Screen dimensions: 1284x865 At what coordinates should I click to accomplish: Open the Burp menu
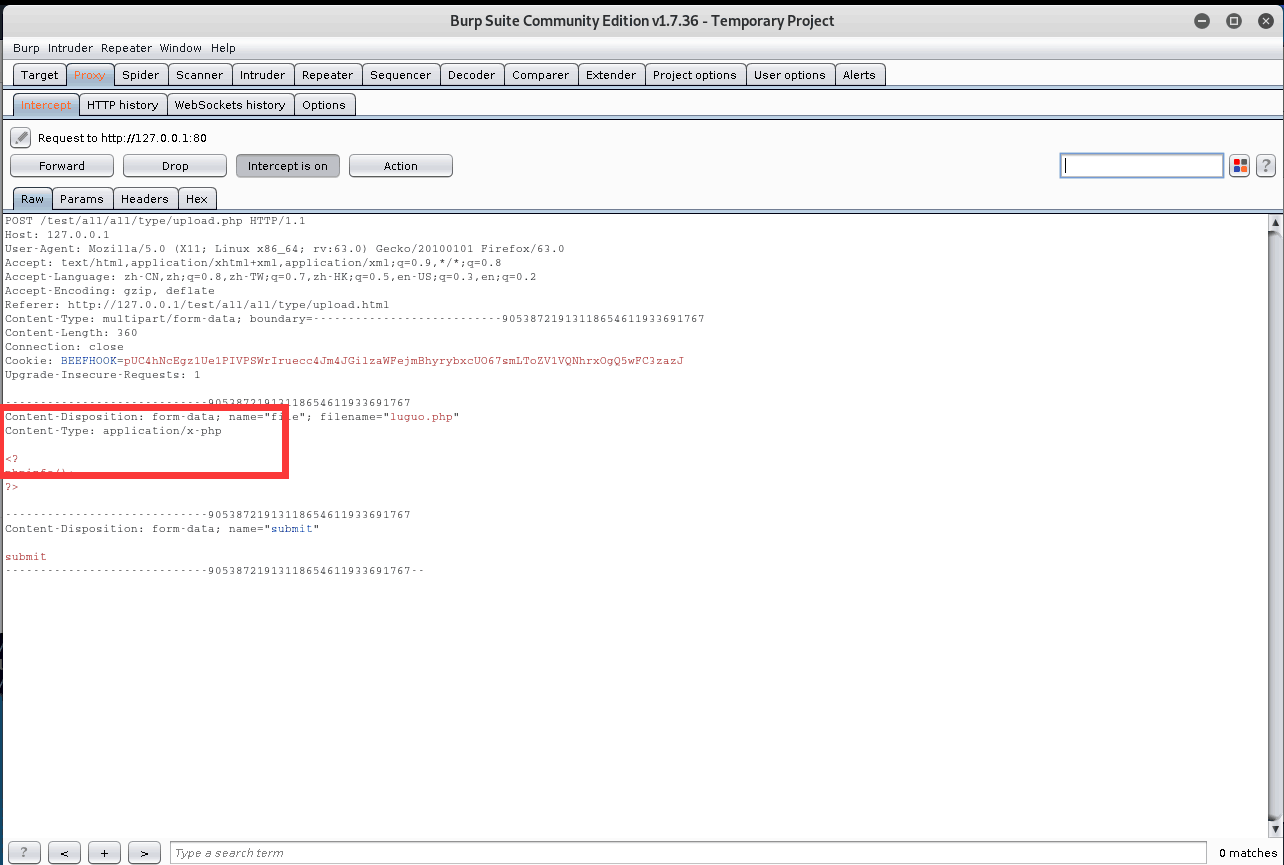point(26,48)
